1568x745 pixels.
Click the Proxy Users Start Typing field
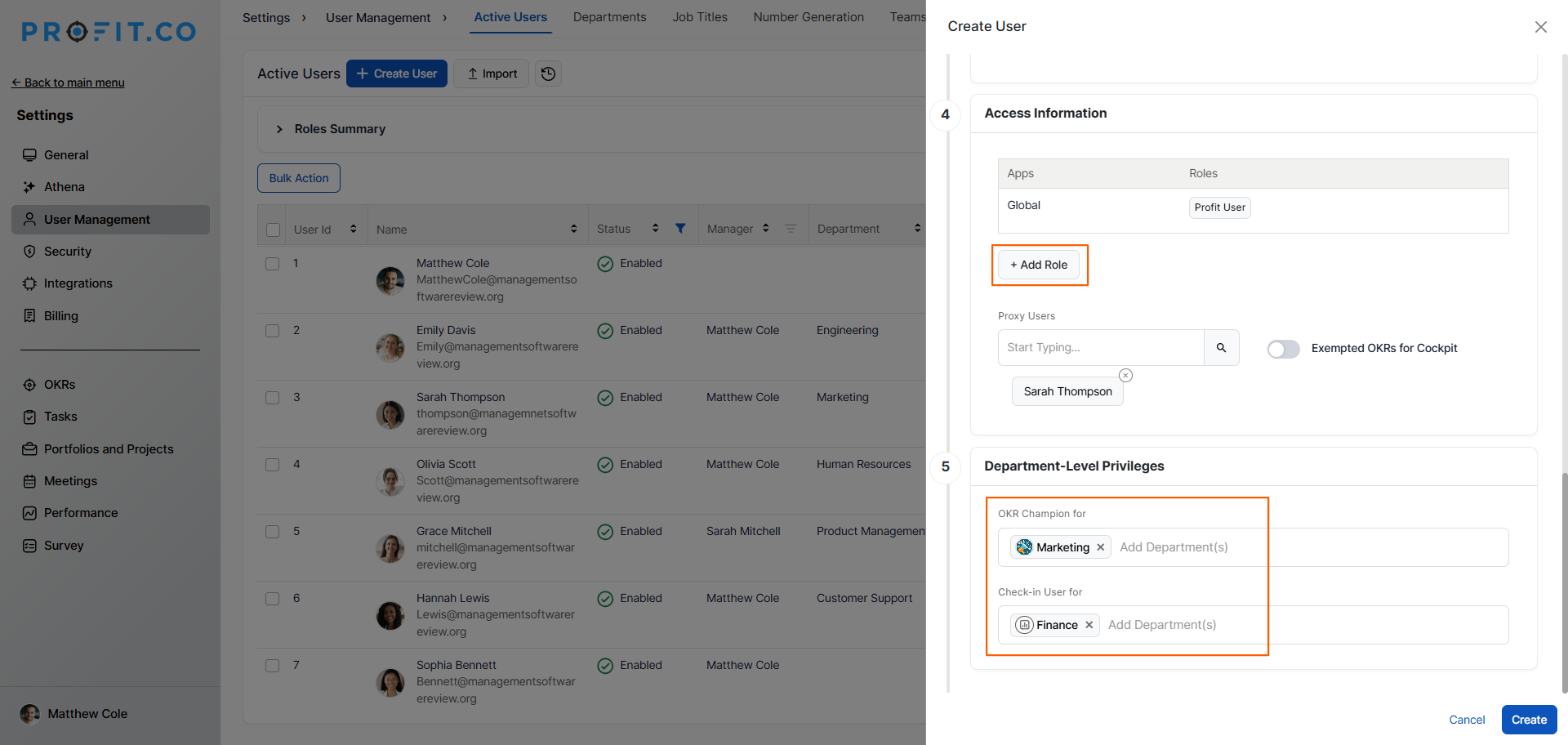coord(1100,348)
